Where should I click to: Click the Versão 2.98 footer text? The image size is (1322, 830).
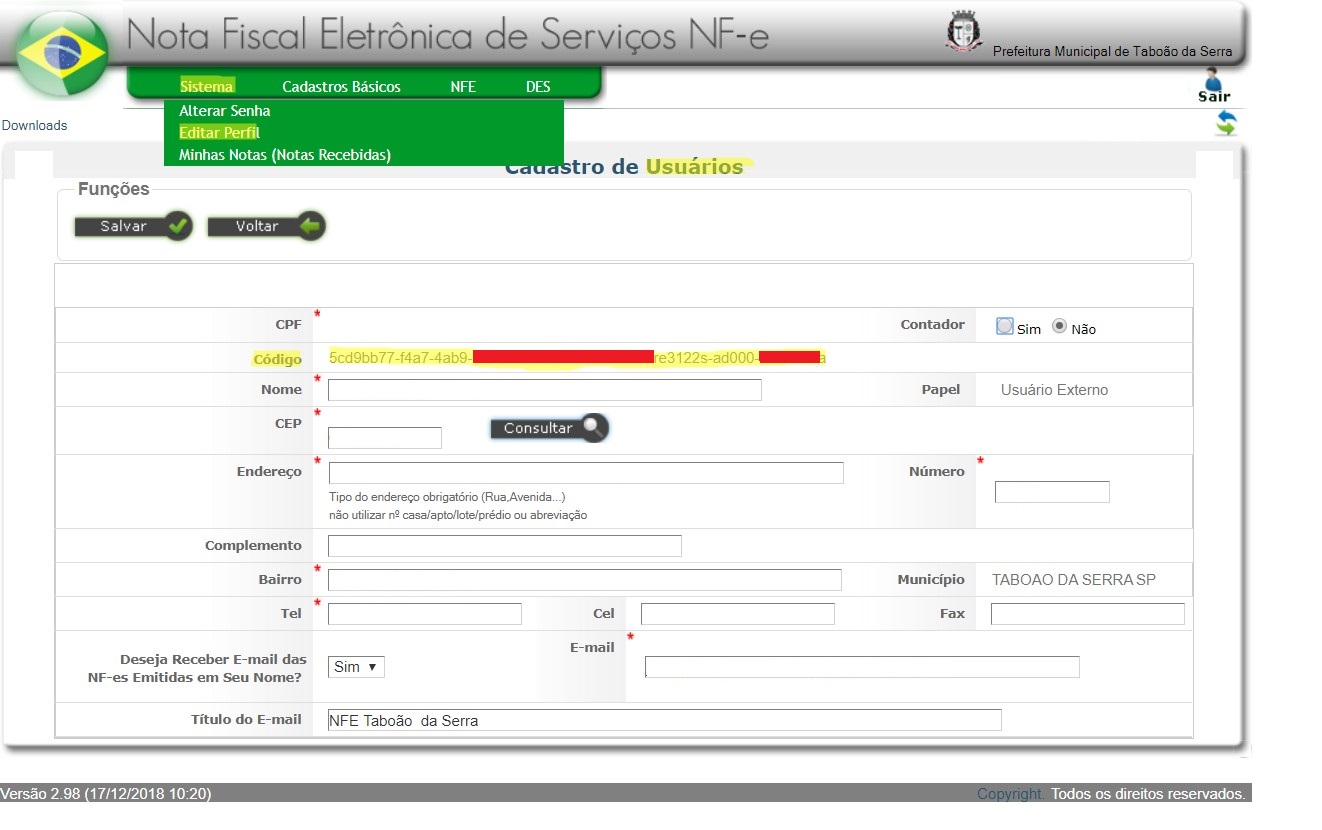pyautogui.click(x=106, y=794)
